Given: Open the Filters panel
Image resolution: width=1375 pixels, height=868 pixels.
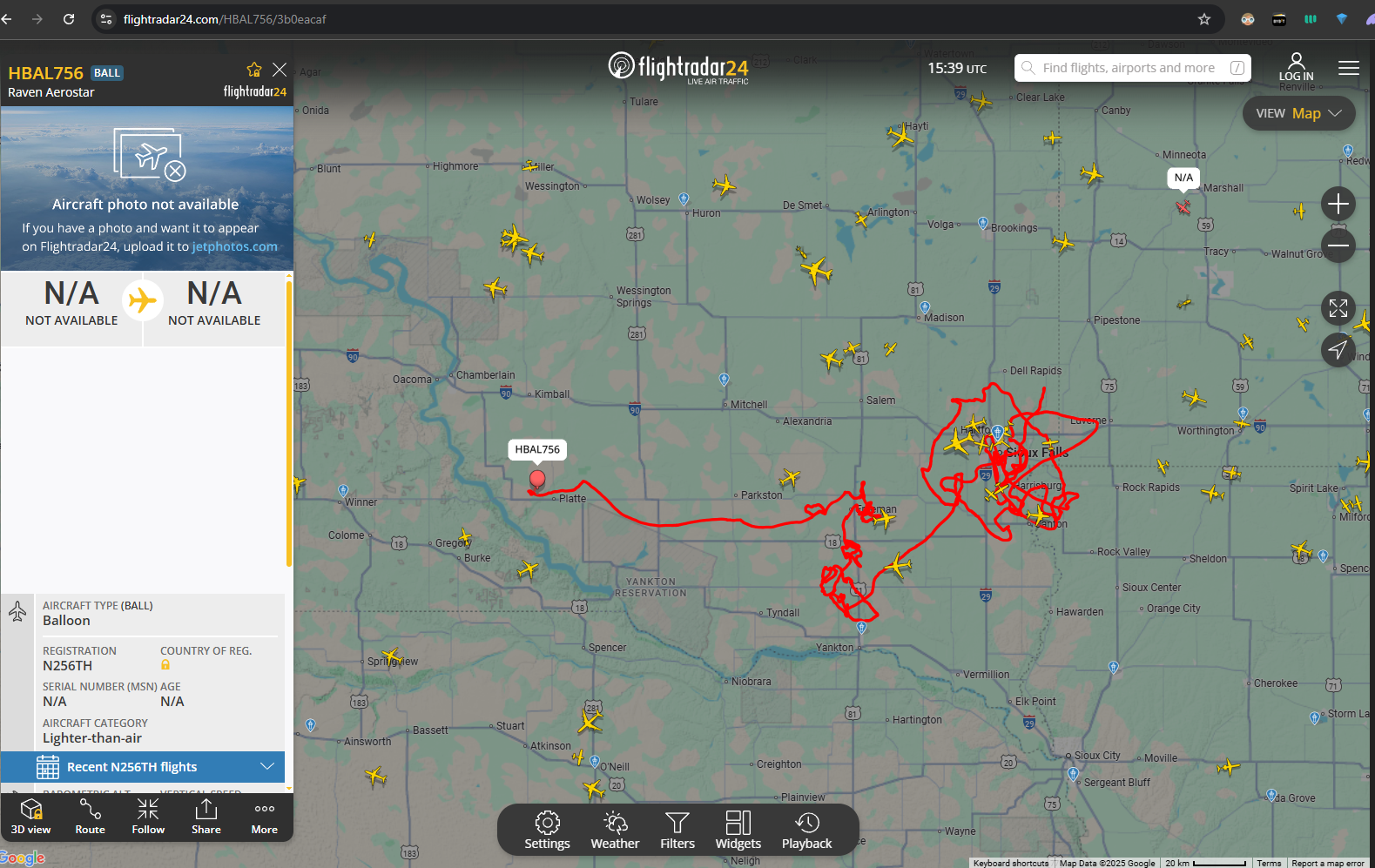Looking at the screenshot, I should tap(677, 830).
